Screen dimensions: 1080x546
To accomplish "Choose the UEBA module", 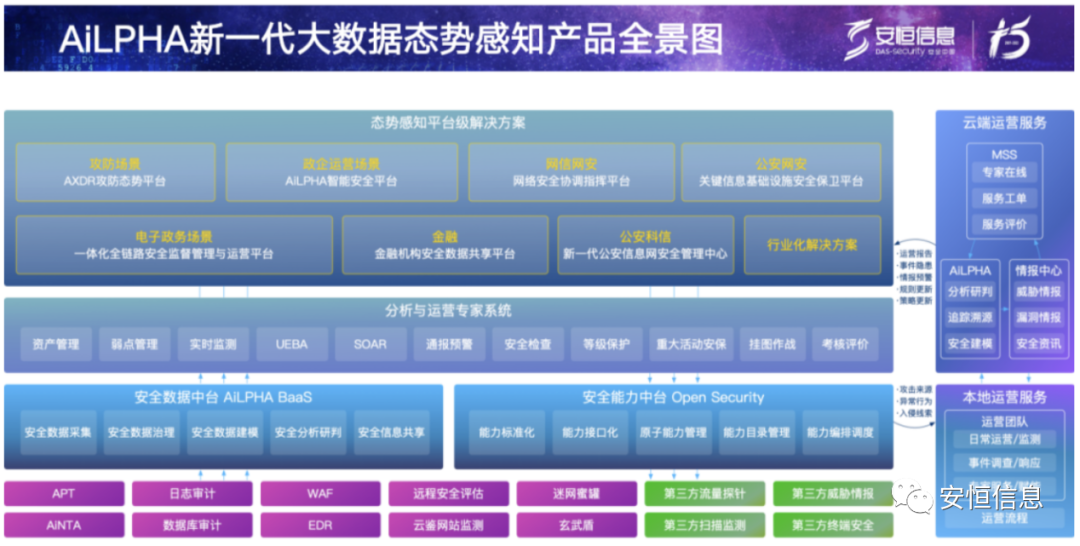I will (291, 344).
